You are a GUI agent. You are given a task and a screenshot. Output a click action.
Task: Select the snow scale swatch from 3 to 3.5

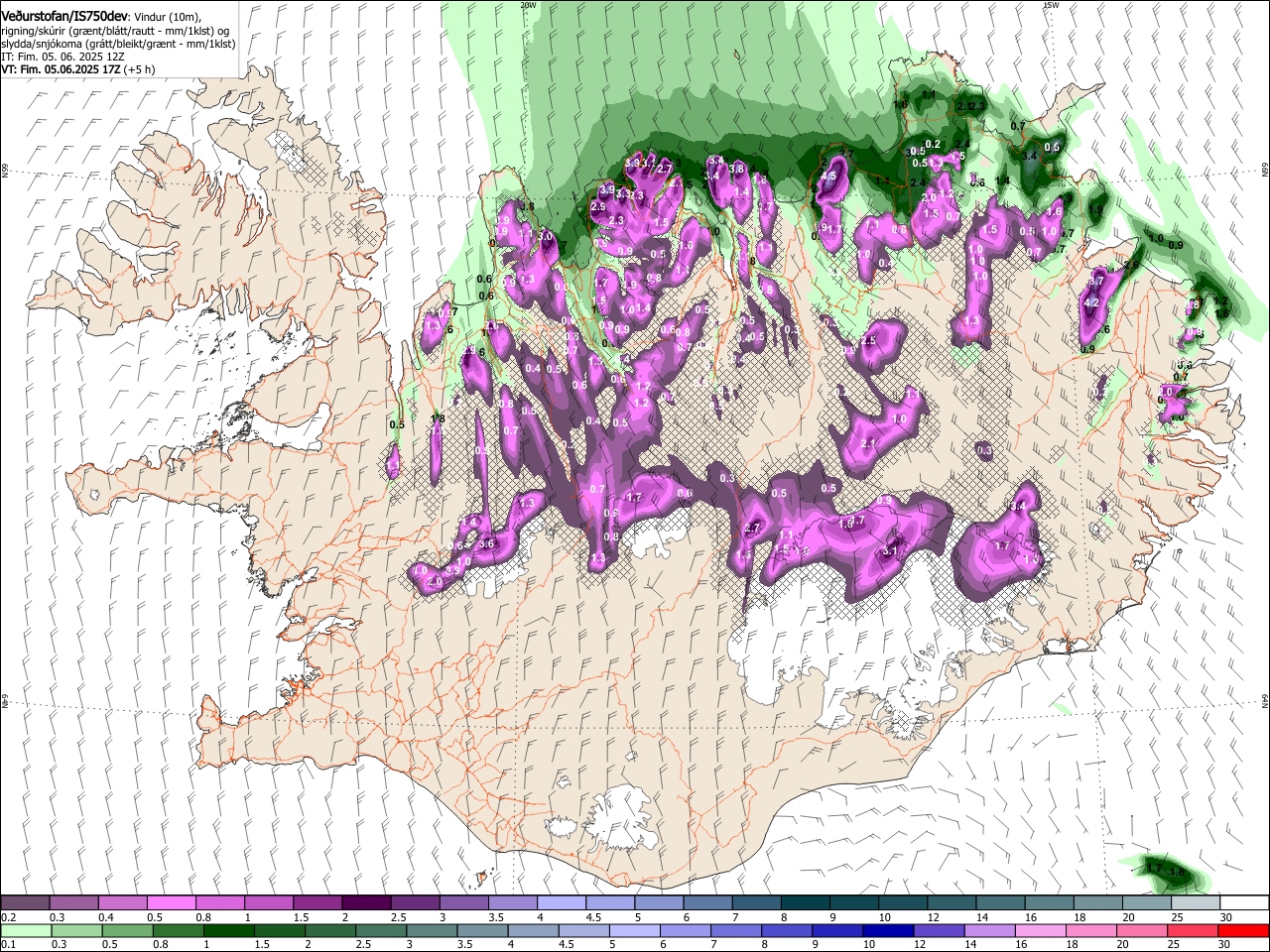pyautogui.click(x=463, y=902)
